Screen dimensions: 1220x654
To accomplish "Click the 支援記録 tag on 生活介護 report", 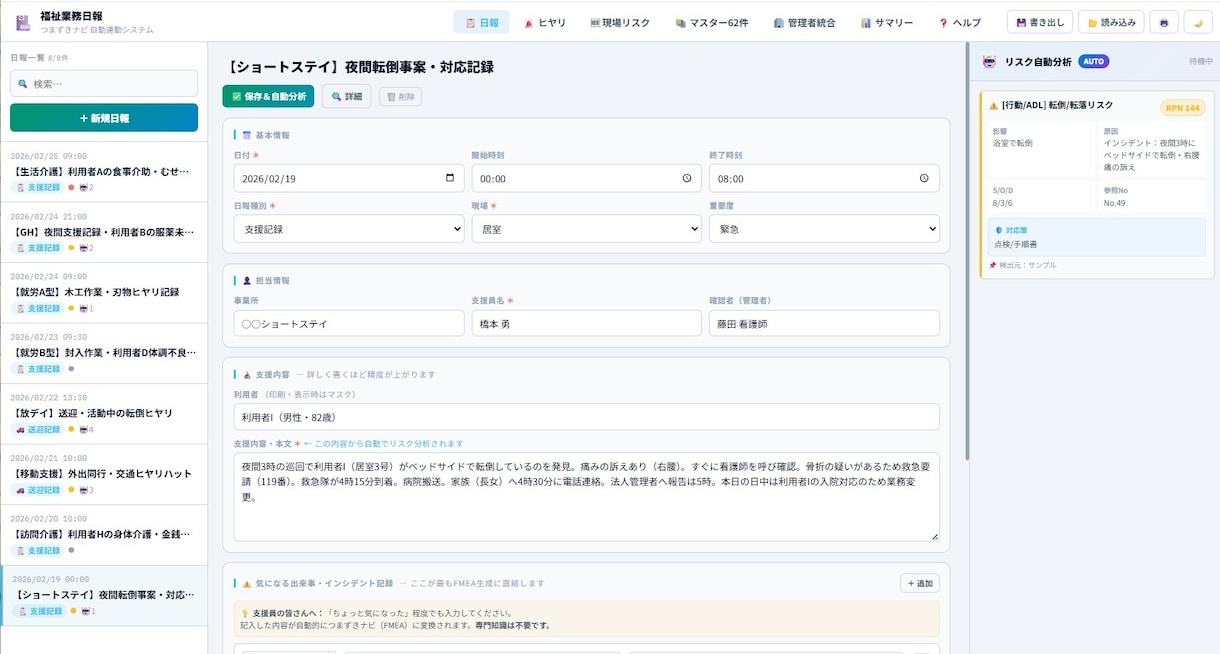I will tap(39, 187).
